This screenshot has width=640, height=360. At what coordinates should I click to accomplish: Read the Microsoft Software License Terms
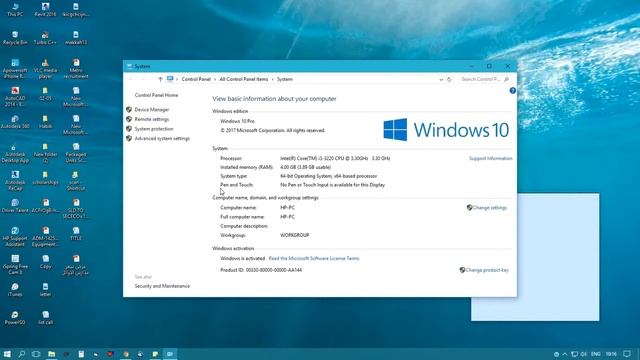coord(314,258)
